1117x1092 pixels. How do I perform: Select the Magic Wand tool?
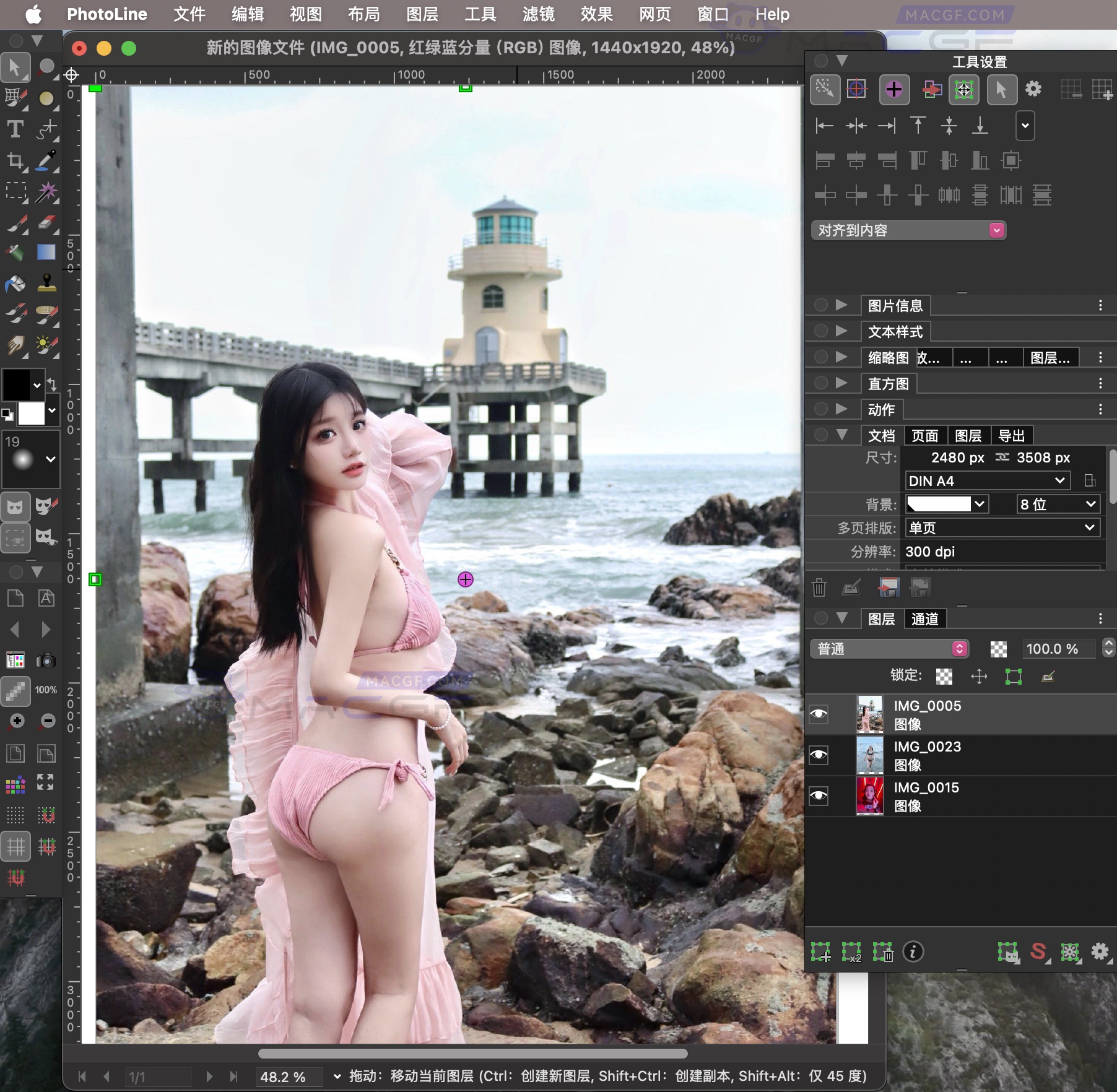click(x=46, y=192)
